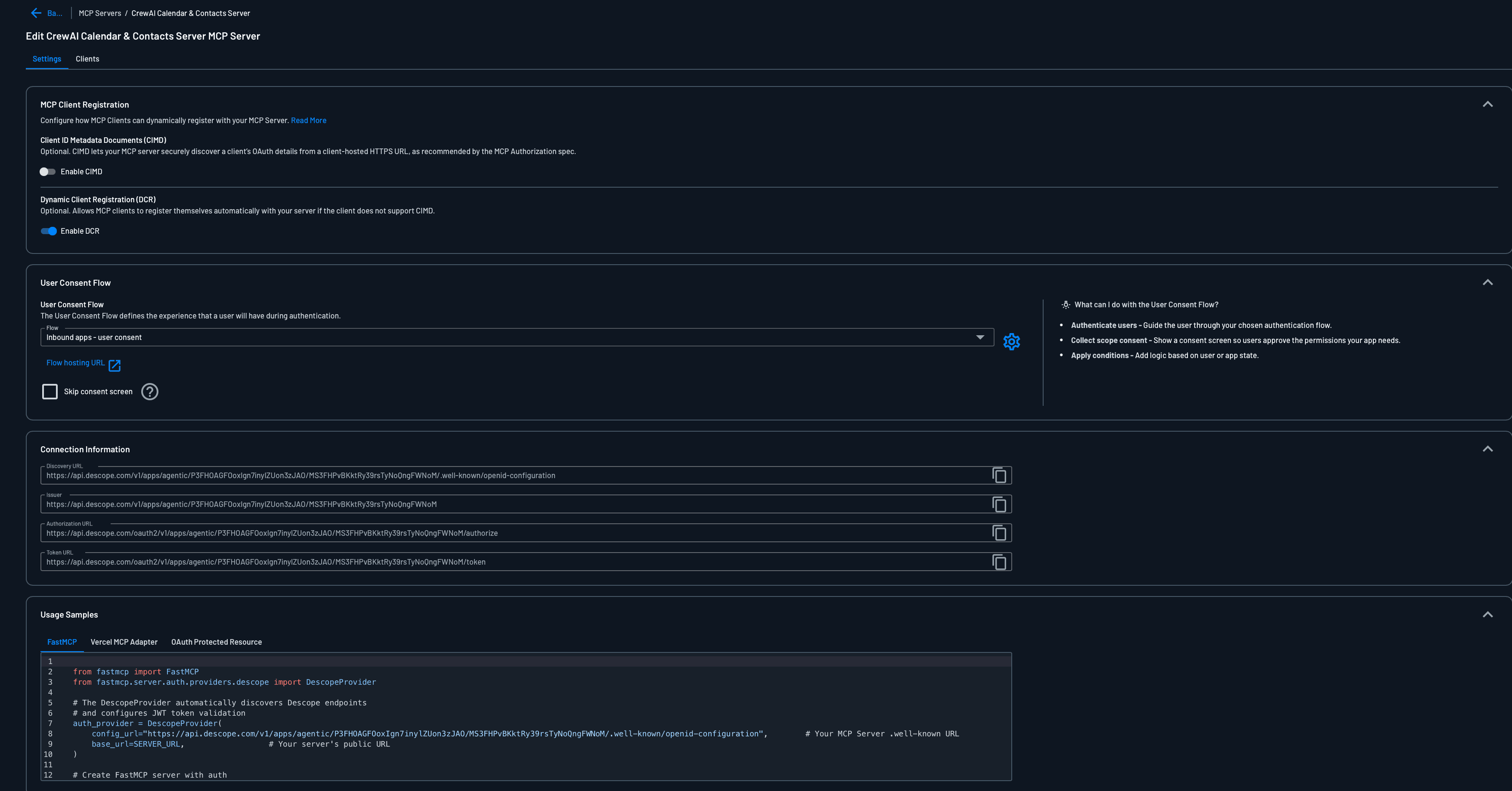Image resolution: width=1512 pixels, height=791 pixels.
Task: Click 'from fastmcp import FastMCP' code line
Action: click(x=136, y=671)
